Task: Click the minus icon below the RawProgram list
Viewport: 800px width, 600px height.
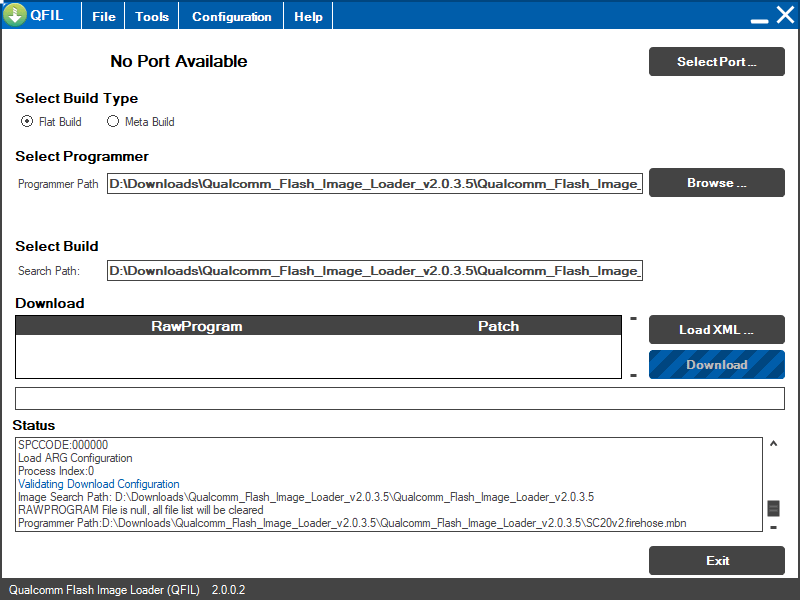Action: tap(633, 376)
